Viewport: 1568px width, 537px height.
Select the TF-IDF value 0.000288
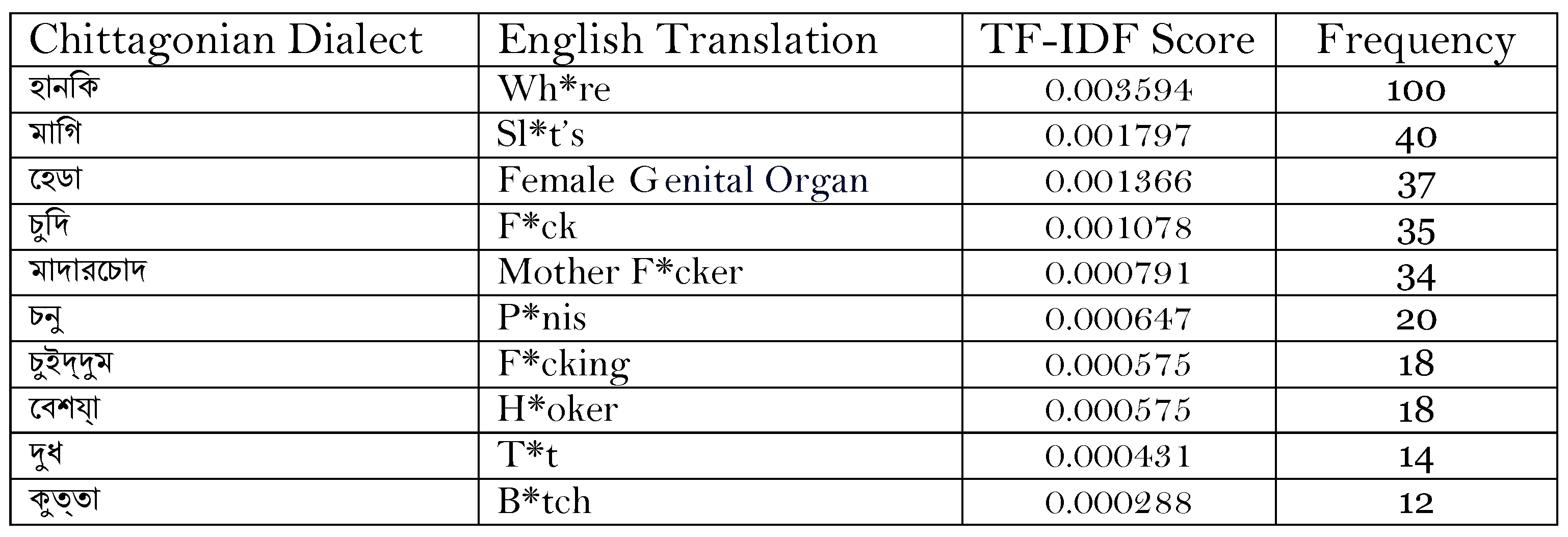(1119, 503)
